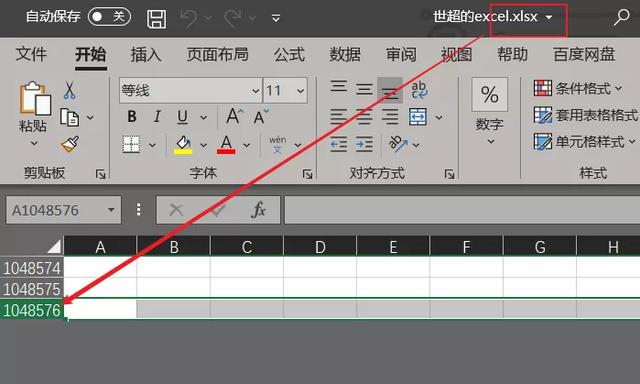
Task: Open 单元格样式 menu
Action: click(584, 142)
